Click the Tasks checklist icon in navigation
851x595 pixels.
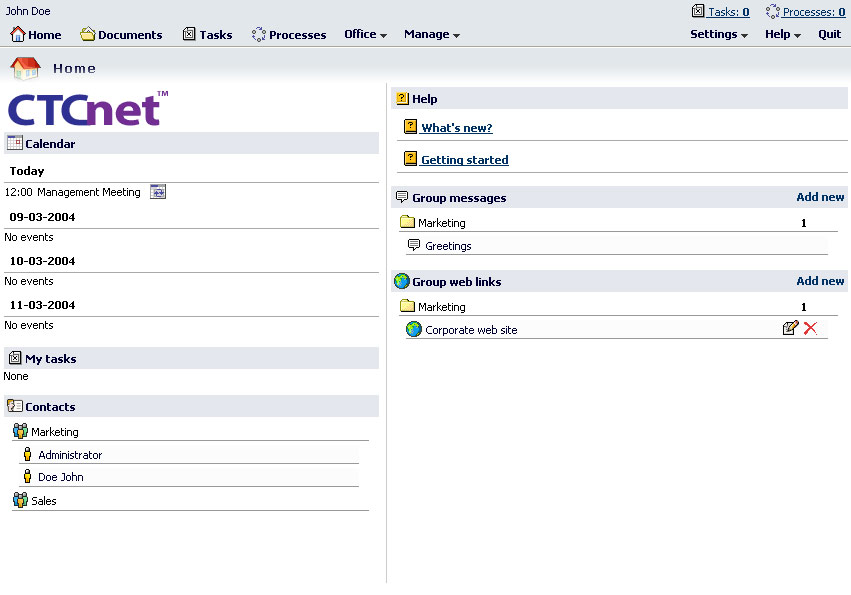point(189,34)
